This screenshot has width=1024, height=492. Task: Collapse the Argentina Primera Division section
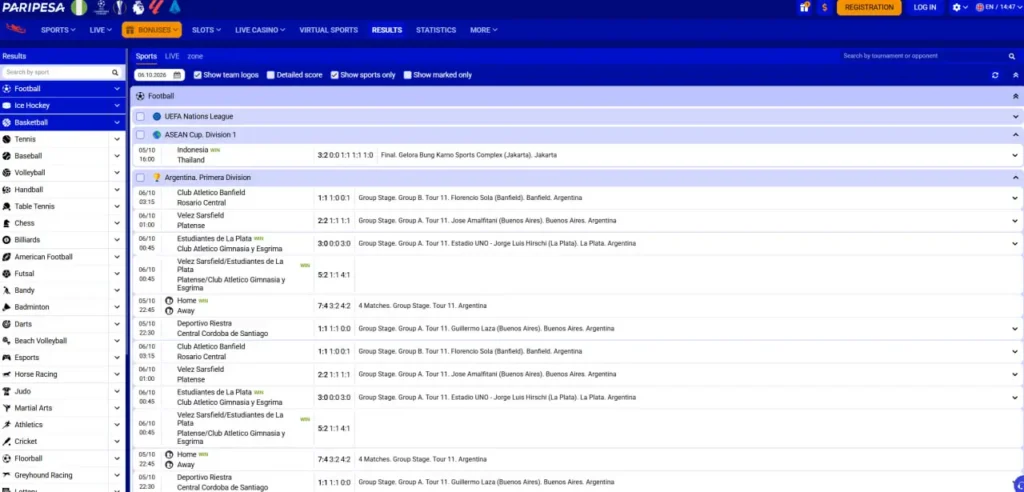pos(1016,178)
